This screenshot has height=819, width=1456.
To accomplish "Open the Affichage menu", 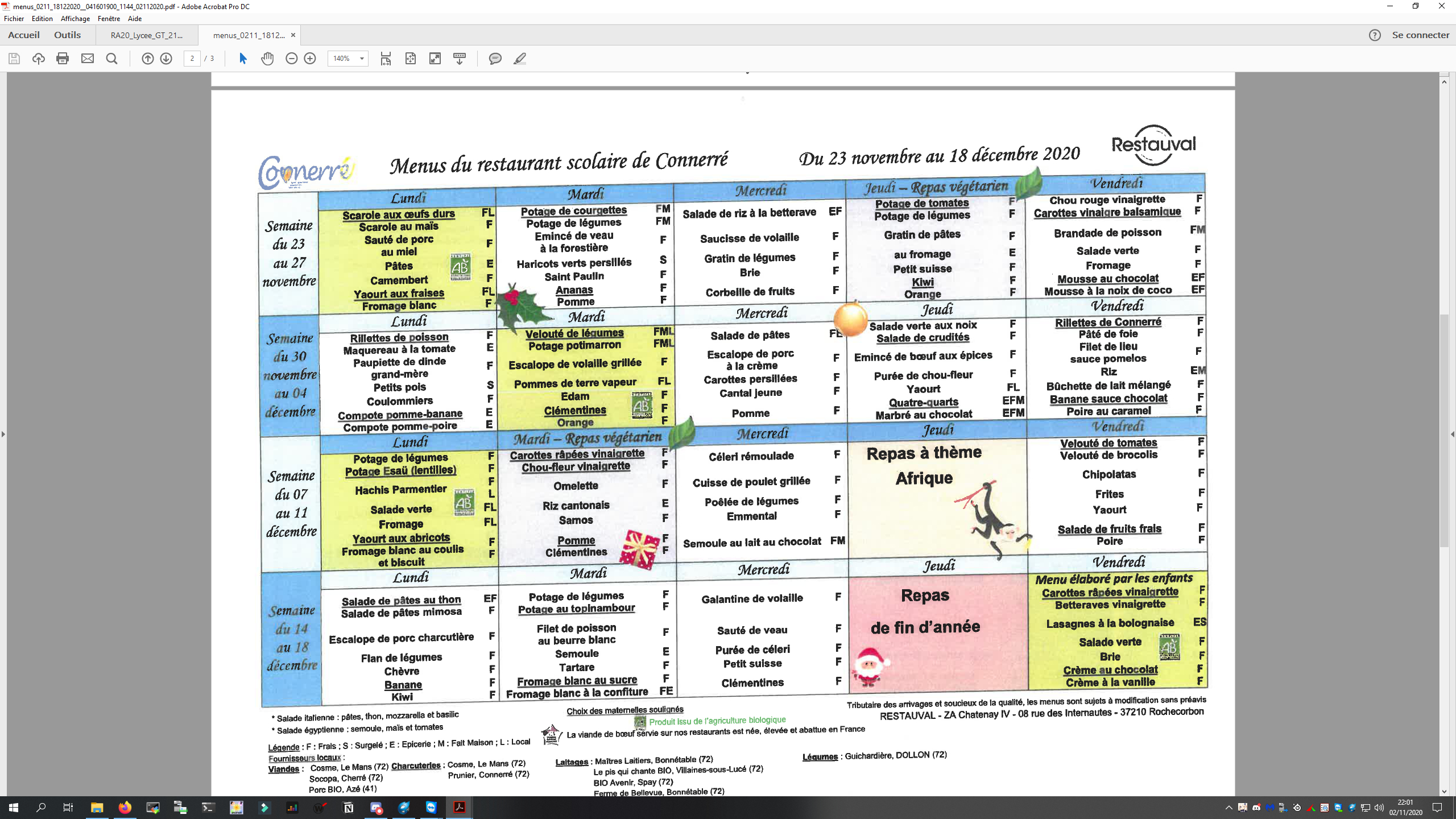I will click(75, 19).
